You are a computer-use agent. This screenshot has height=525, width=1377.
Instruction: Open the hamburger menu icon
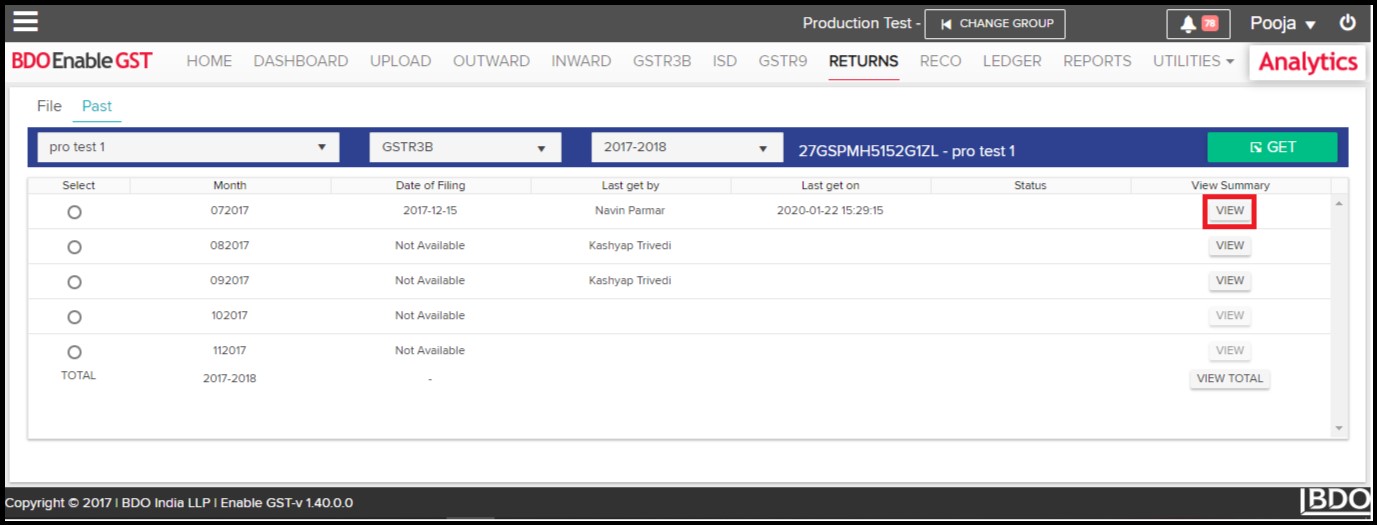click(x=25, y=22)
